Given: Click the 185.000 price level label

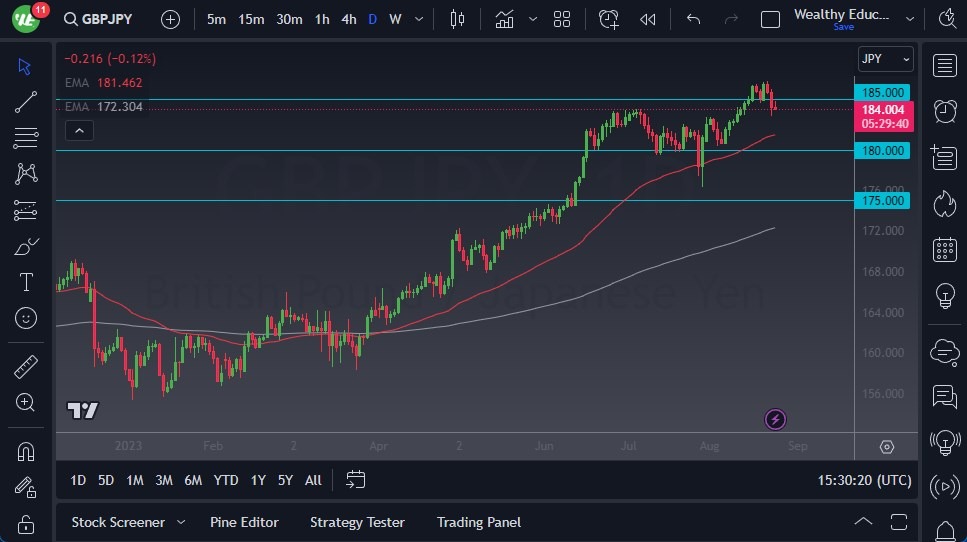Looking at the screenshot, I should (883, 92).
